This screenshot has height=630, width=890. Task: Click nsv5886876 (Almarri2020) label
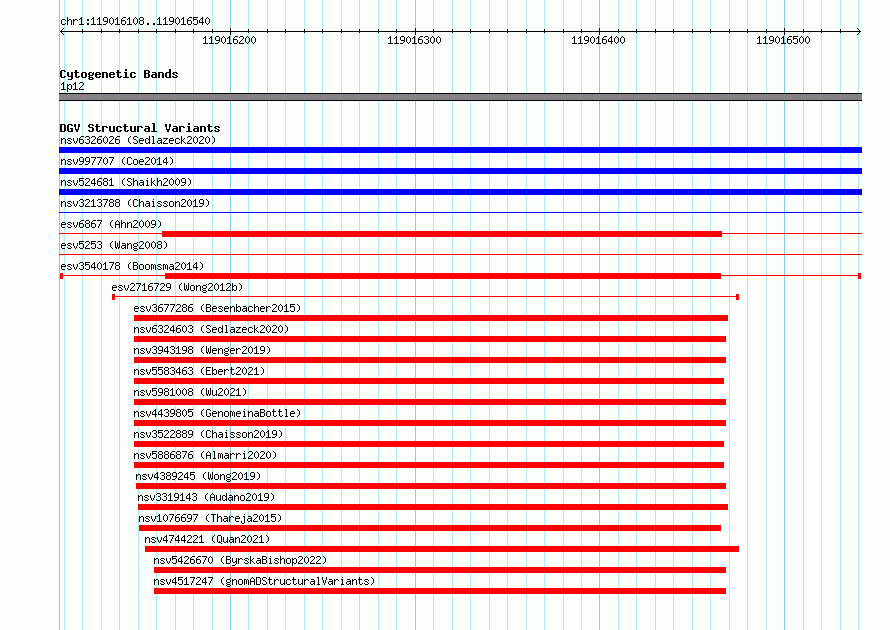point(205,455)
